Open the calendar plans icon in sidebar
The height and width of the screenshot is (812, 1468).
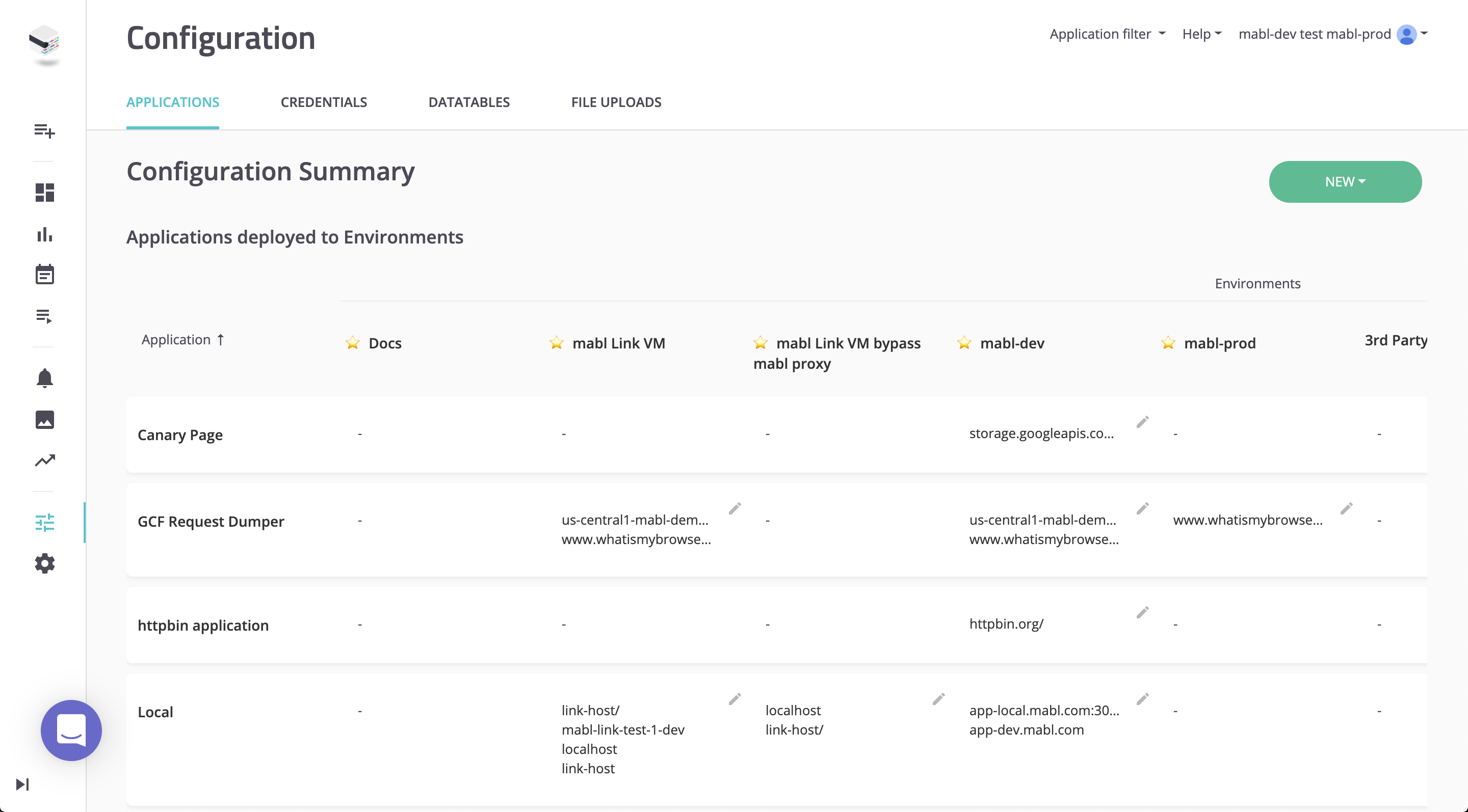pos(44,275)
